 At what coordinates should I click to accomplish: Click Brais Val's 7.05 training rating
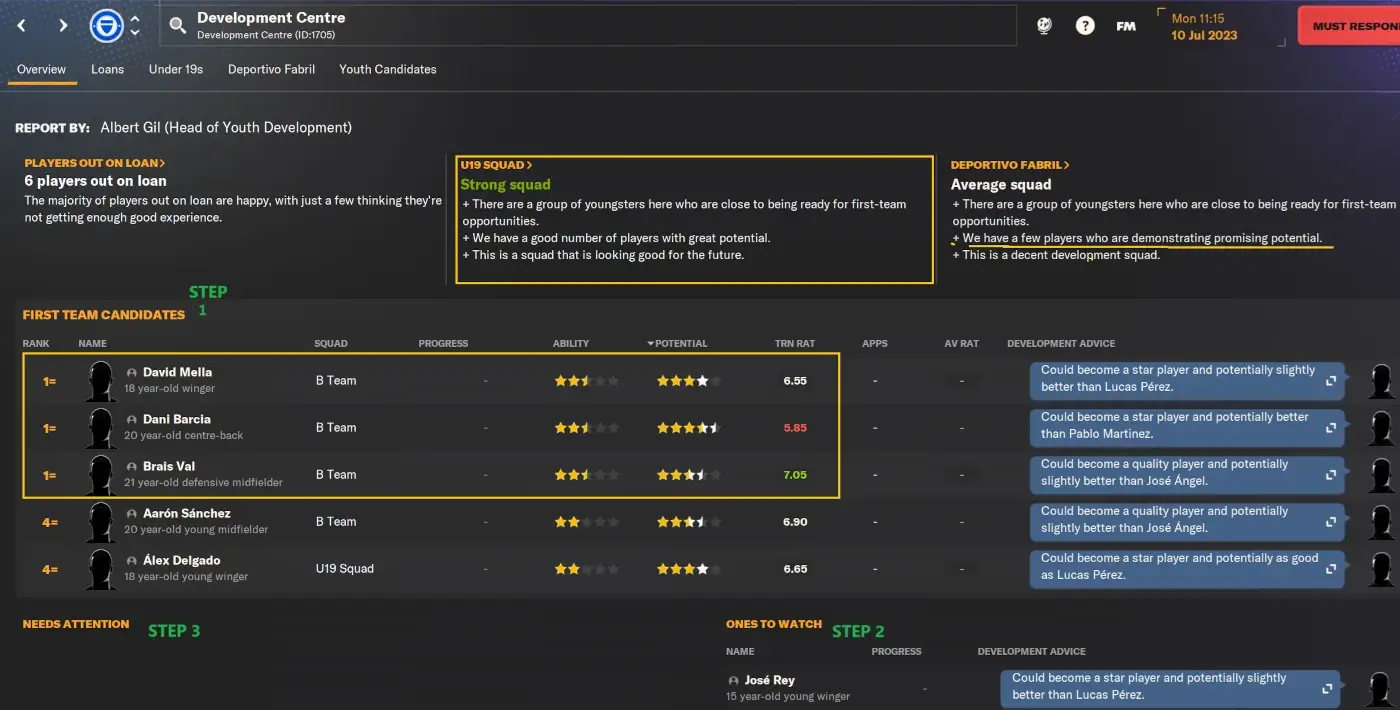click(x=795, y=475)
